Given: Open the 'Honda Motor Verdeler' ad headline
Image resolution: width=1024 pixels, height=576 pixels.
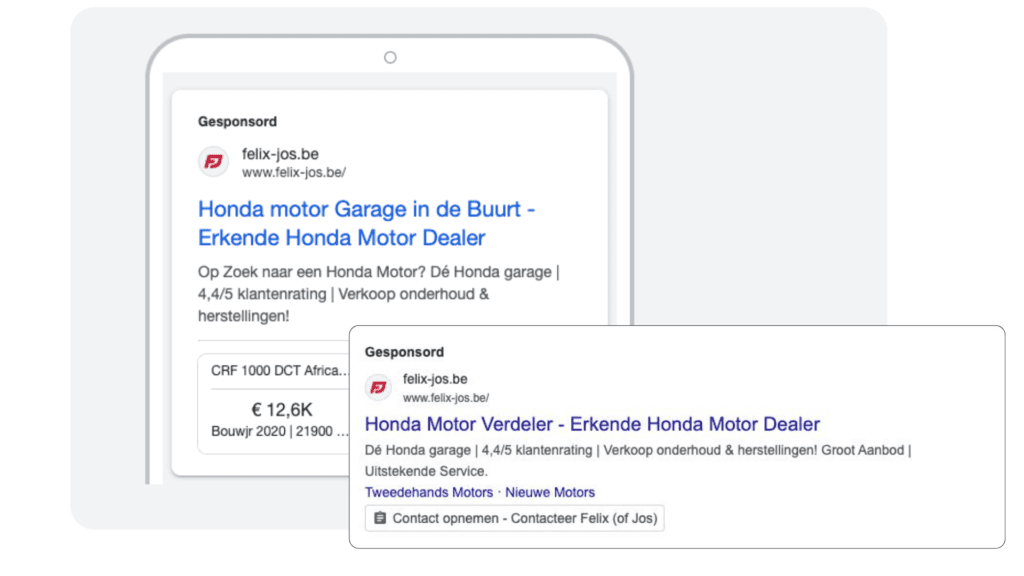Looking at the screenshot, I should coord(592,424).
